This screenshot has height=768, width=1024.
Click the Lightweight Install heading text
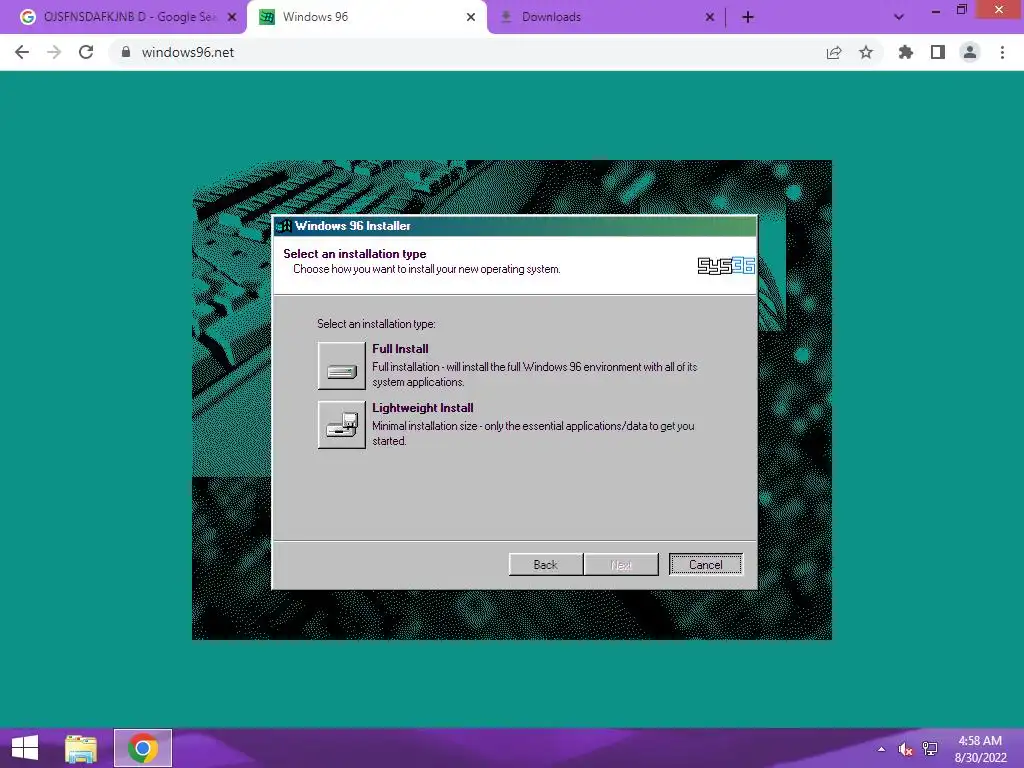[423, 408]
